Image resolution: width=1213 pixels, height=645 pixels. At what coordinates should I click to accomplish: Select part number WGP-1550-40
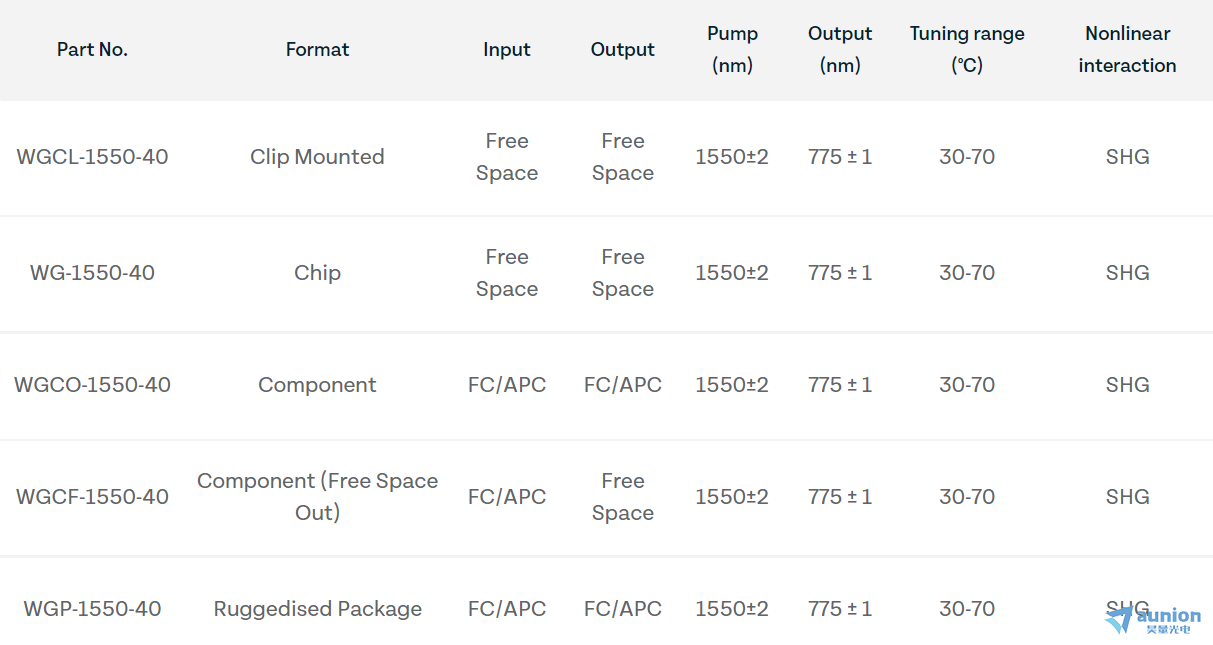pyautogui.click(x=92, y=609)
